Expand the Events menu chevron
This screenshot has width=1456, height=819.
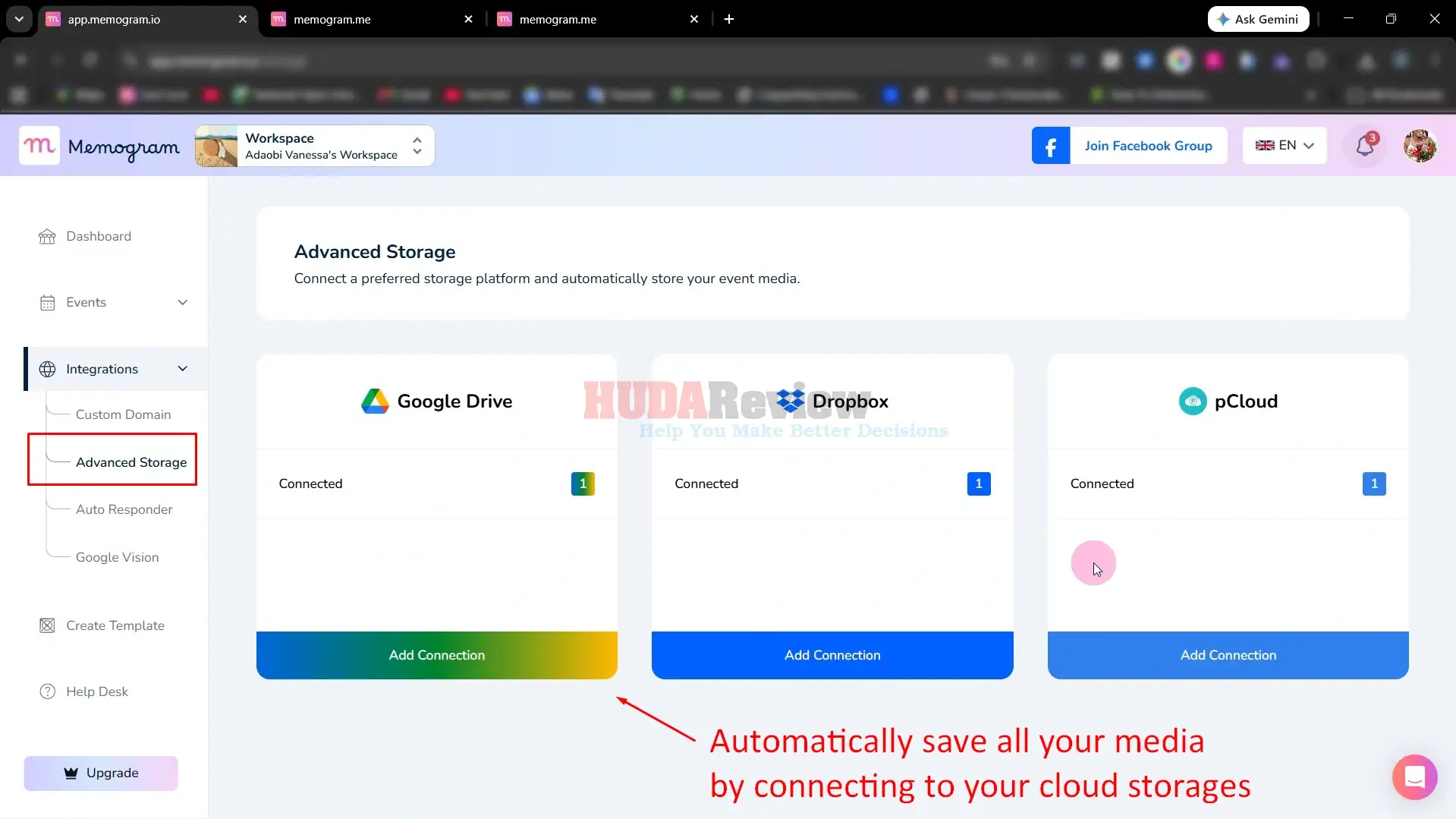coord(182,303)
